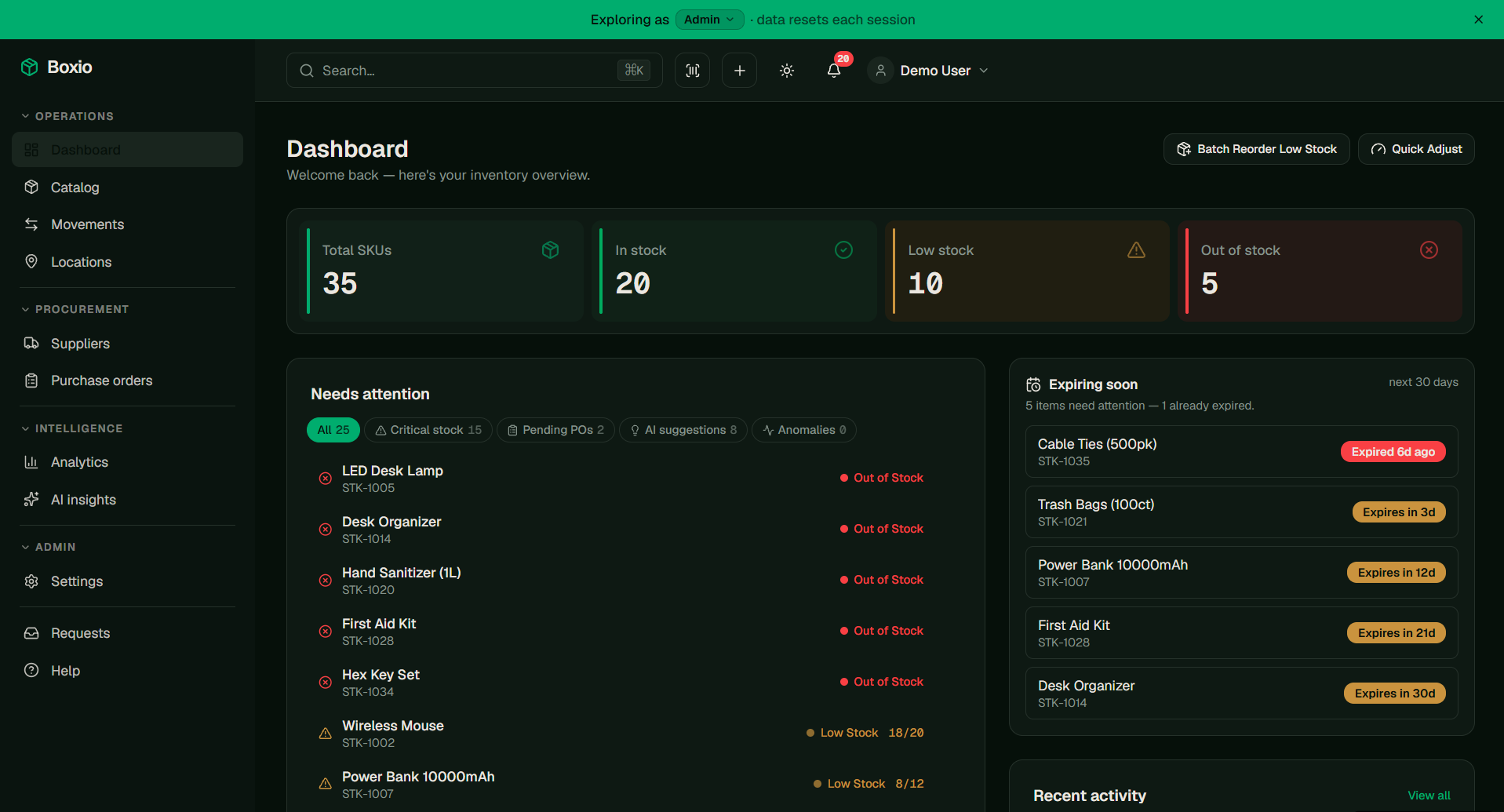Go to AI insights

point(127,500)
